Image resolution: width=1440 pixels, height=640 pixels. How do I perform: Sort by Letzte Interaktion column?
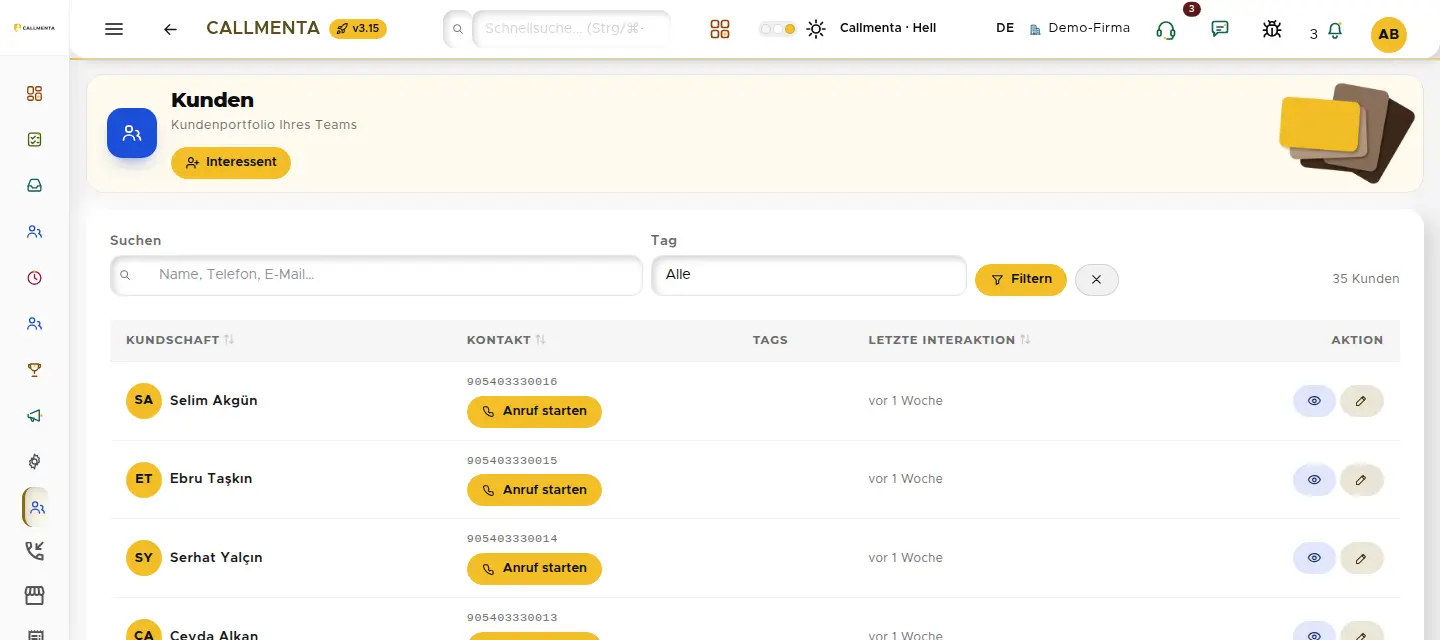pyautogui.click(x=949, y=340)
